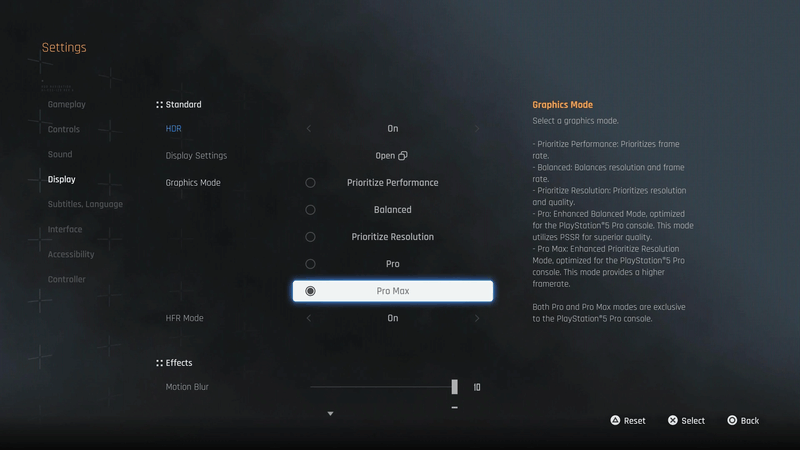The image size is (800, 450).
Task: Click the HDR setting label
Action: [x=173, y=129]
